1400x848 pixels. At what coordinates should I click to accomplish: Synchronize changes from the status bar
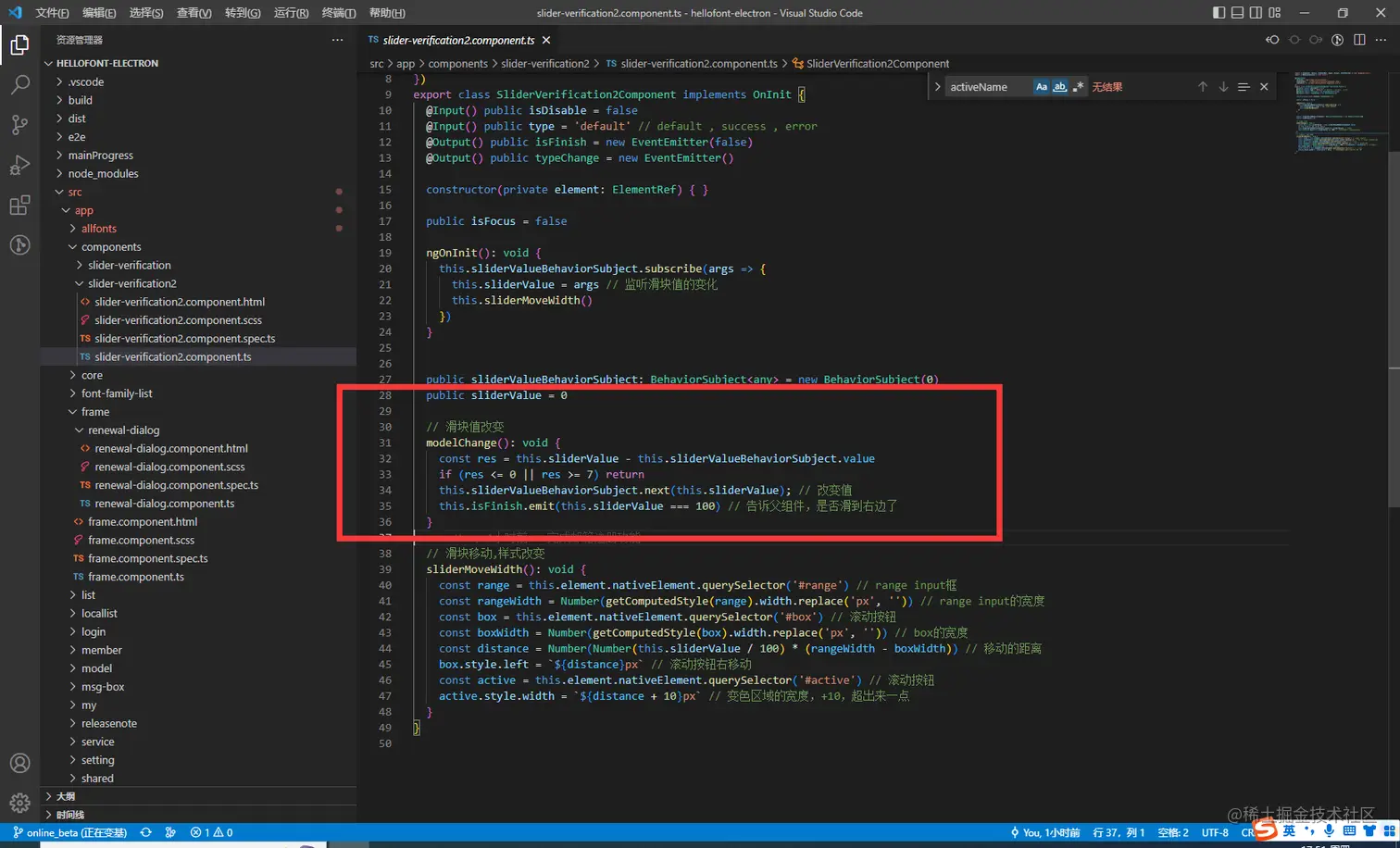tap(145, 832)
